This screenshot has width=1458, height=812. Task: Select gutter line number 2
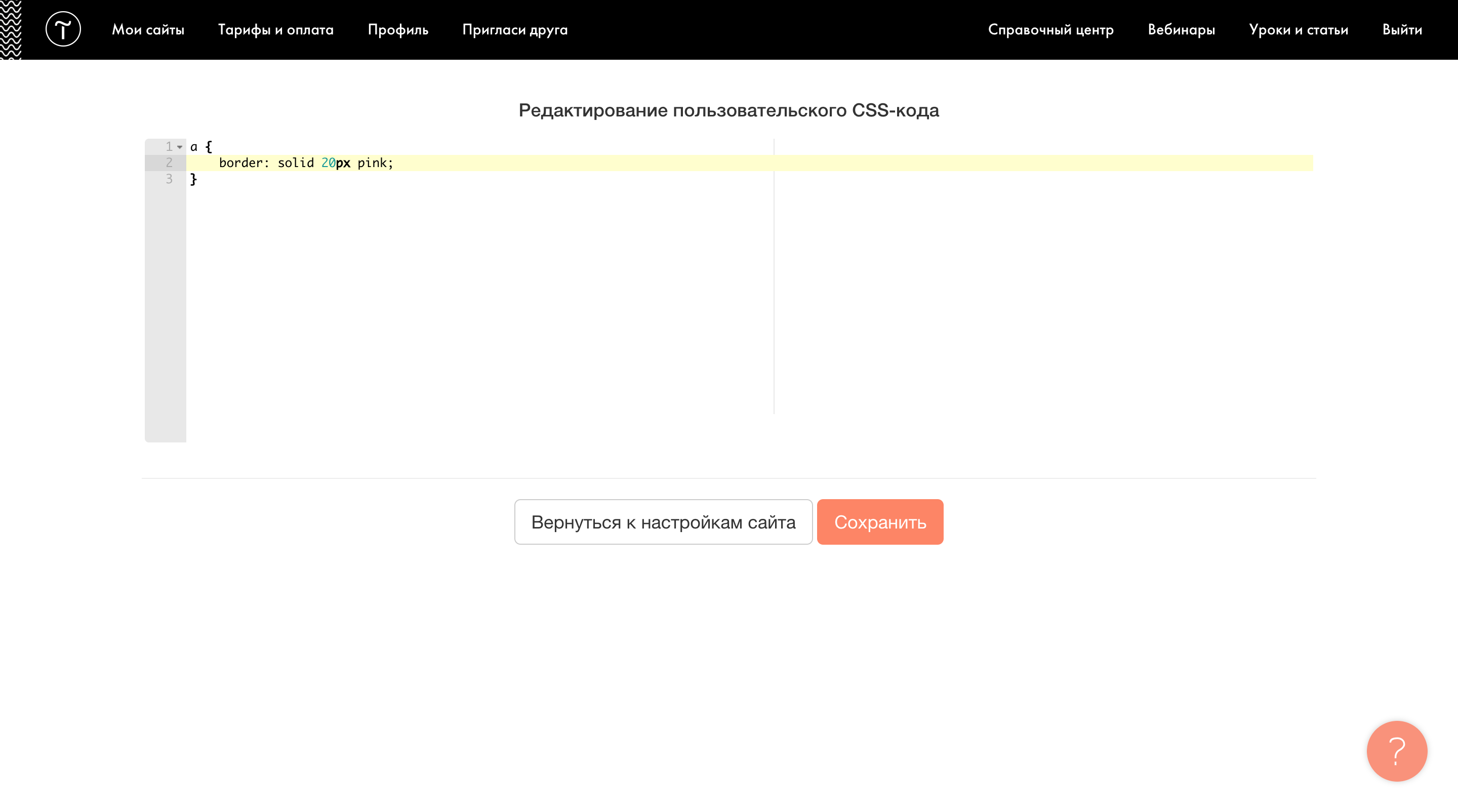[x=169, y=163]
